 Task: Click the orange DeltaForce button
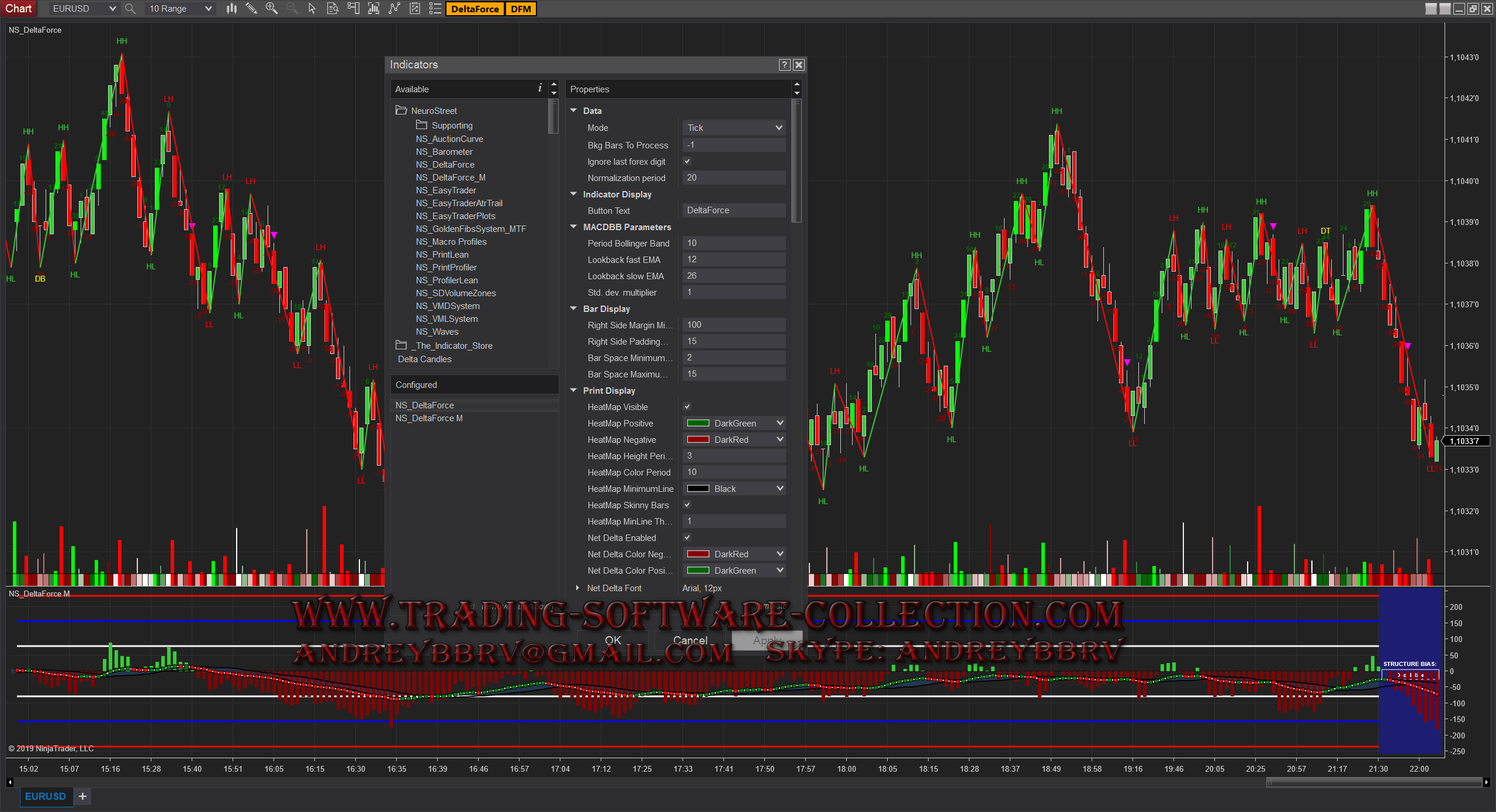coord(475,9)
